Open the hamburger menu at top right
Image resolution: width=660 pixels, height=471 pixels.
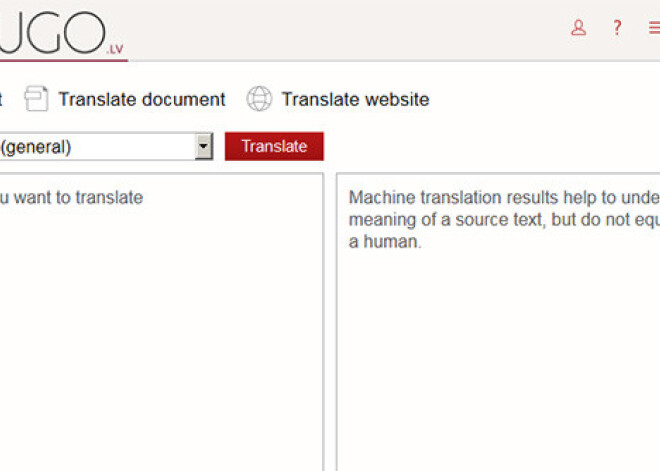tap(653, 28)
